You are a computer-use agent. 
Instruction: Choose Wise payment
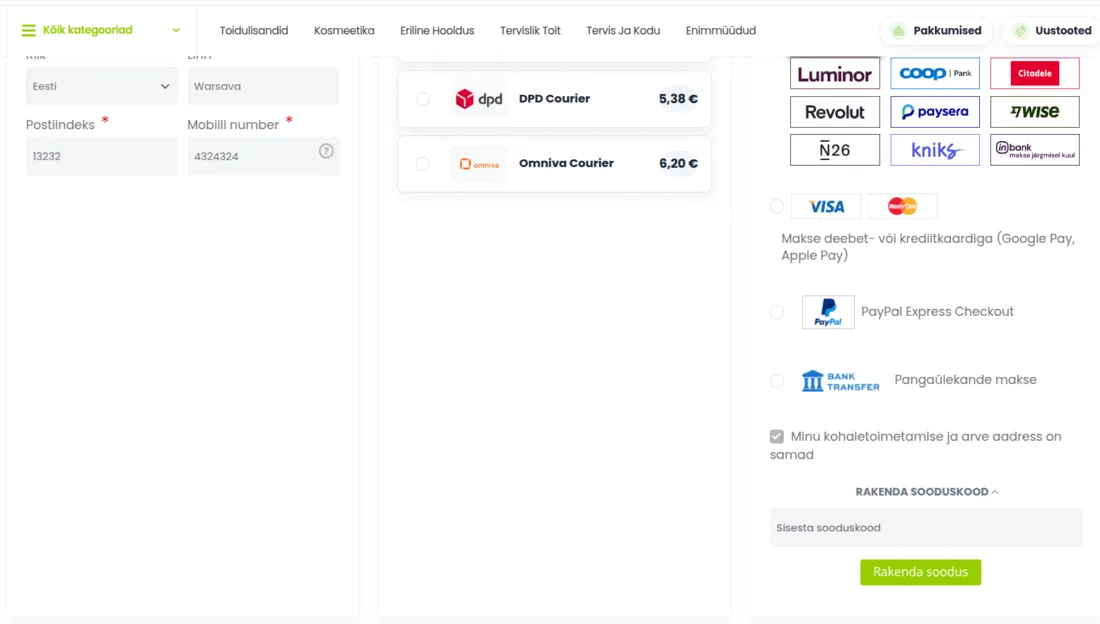(1035, 112)
